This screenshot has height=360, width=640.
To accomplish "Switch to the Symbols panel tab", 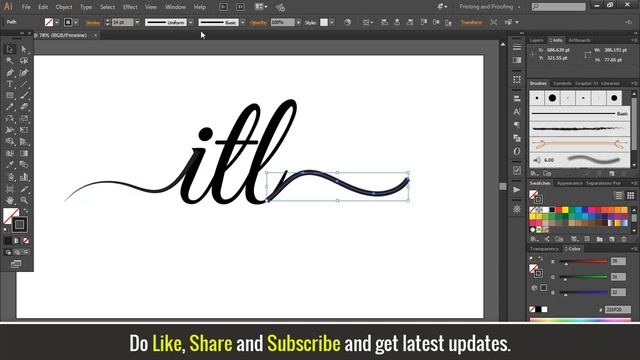I will (562, 83).
